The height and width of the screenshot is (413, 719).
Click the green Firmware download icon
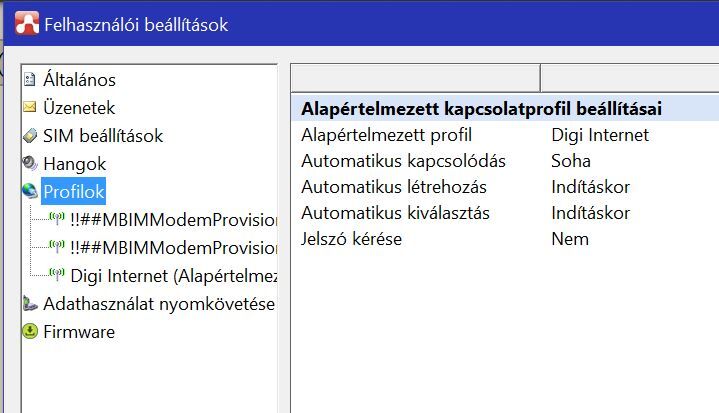[29, 332]
